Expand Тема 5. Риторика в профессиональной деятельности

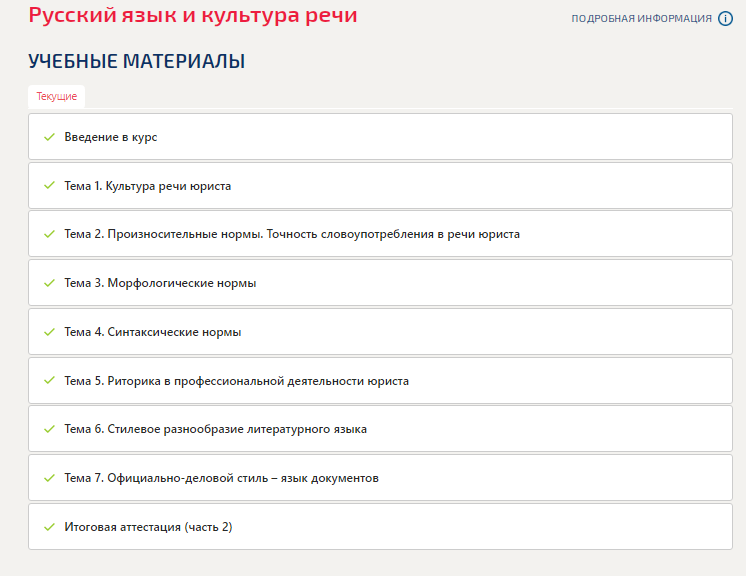pos(380,381)
